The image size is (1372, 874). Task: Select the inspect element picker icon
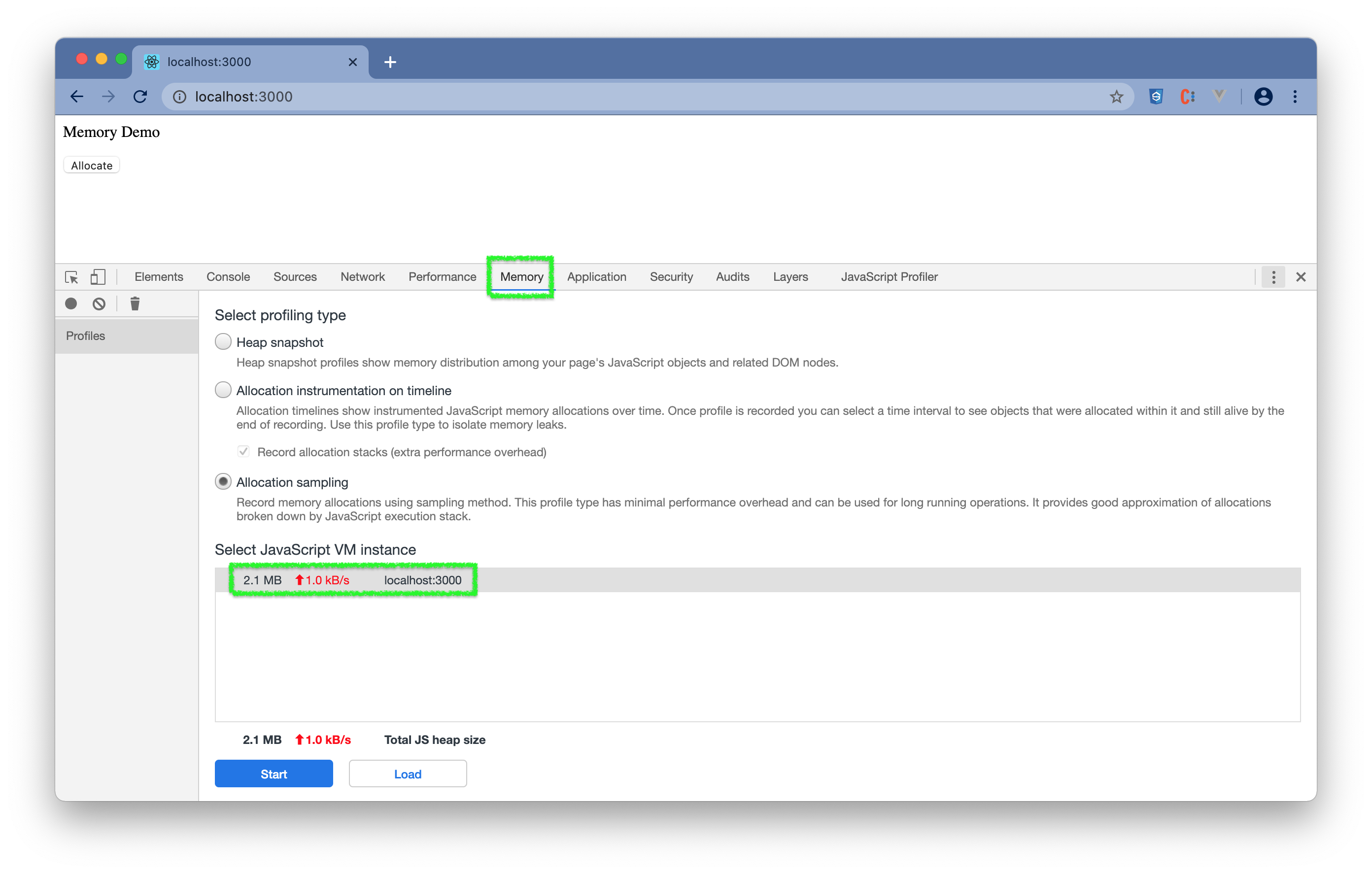pos(72,277)
